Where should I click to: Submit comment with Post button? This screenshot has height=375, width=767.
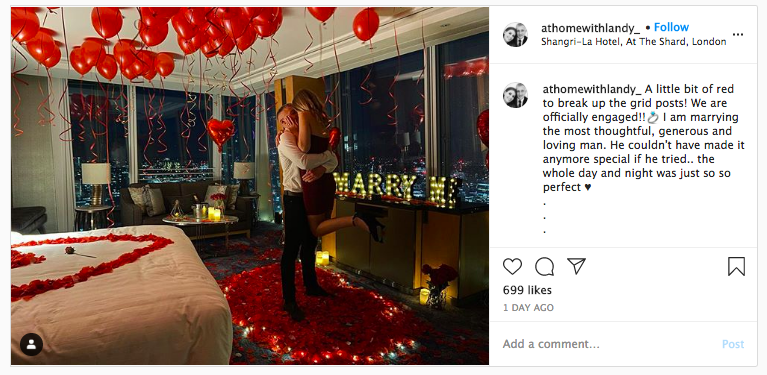tap(733, 344)
